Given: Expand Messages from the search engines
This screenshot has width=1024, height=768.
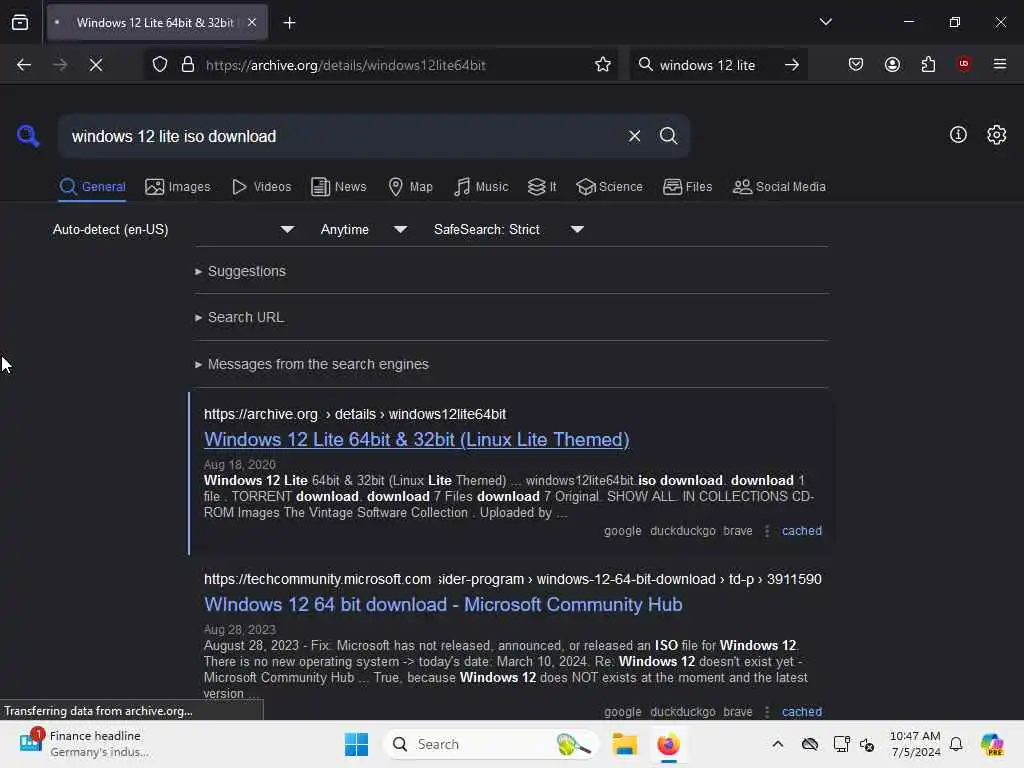Looking at the screenshot, I should [312, 364].
